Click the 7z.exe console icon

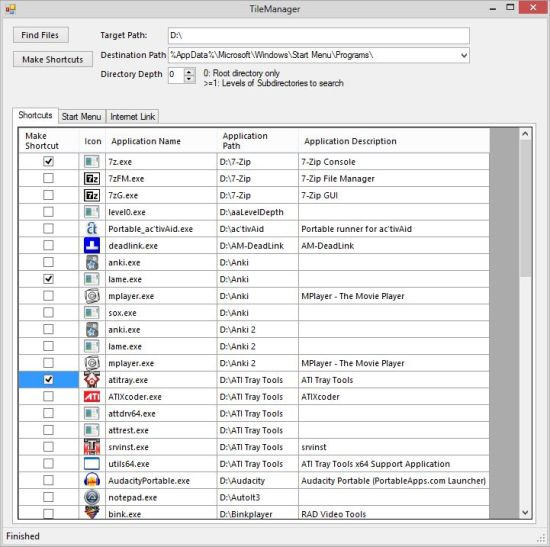[x=92, y=162]
